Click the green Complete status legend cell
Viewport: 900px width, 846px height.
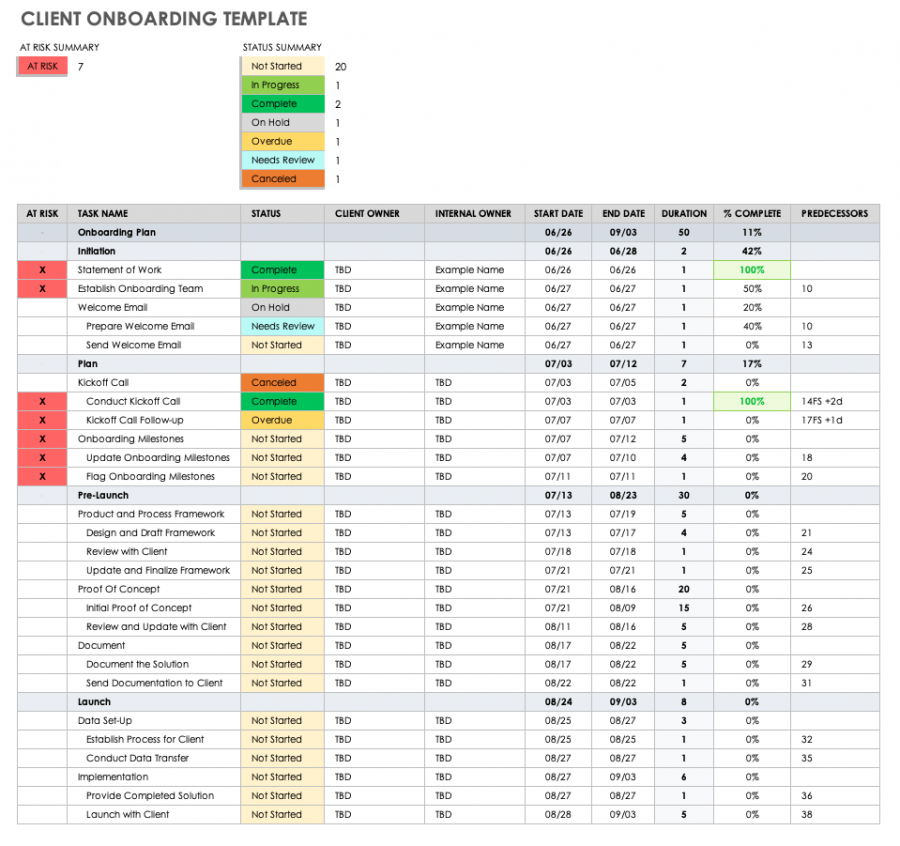281,103
